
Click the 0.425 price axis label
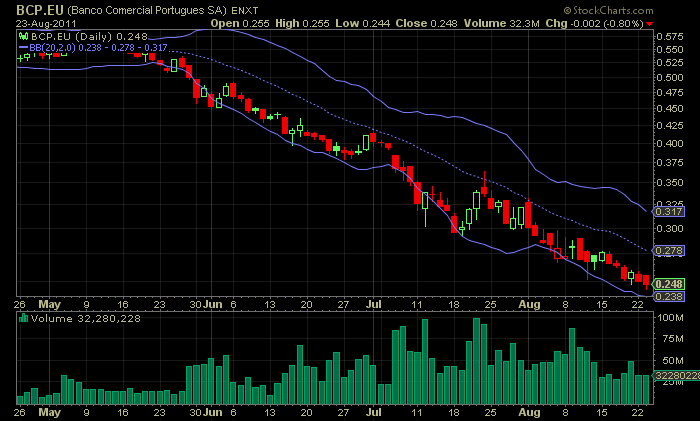[670, 125]
